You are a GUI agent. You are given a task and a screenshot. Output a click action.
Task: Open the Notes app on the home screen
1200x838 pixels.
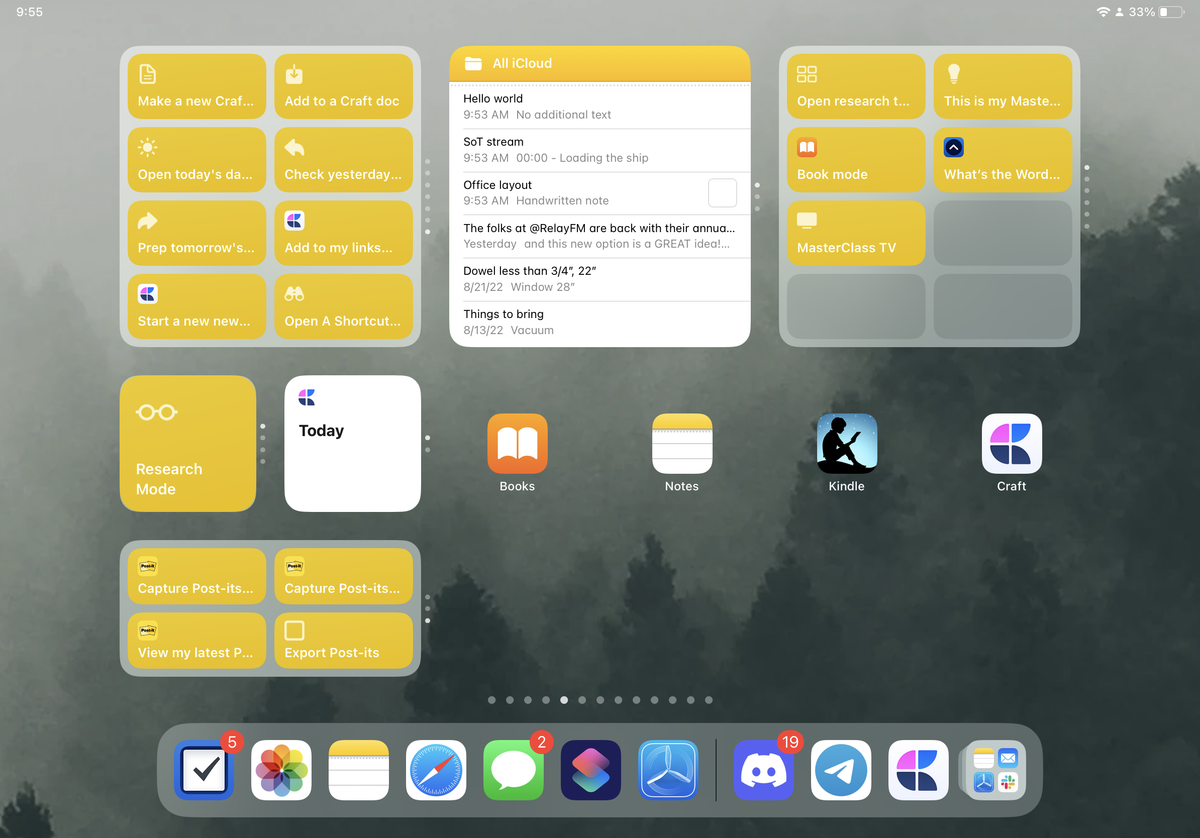coord(682,443)
